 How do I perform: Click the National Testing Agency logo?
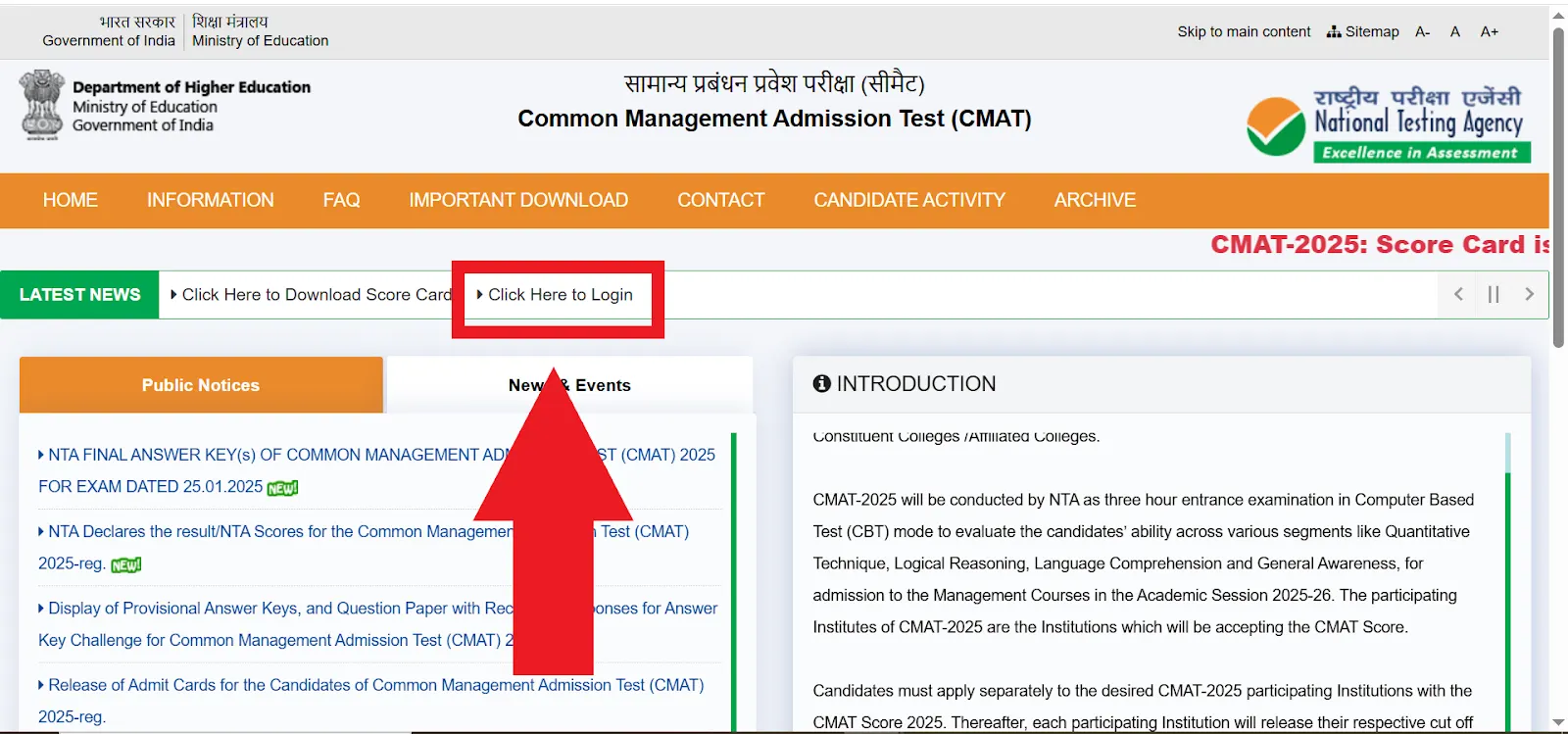point(1389,124)
